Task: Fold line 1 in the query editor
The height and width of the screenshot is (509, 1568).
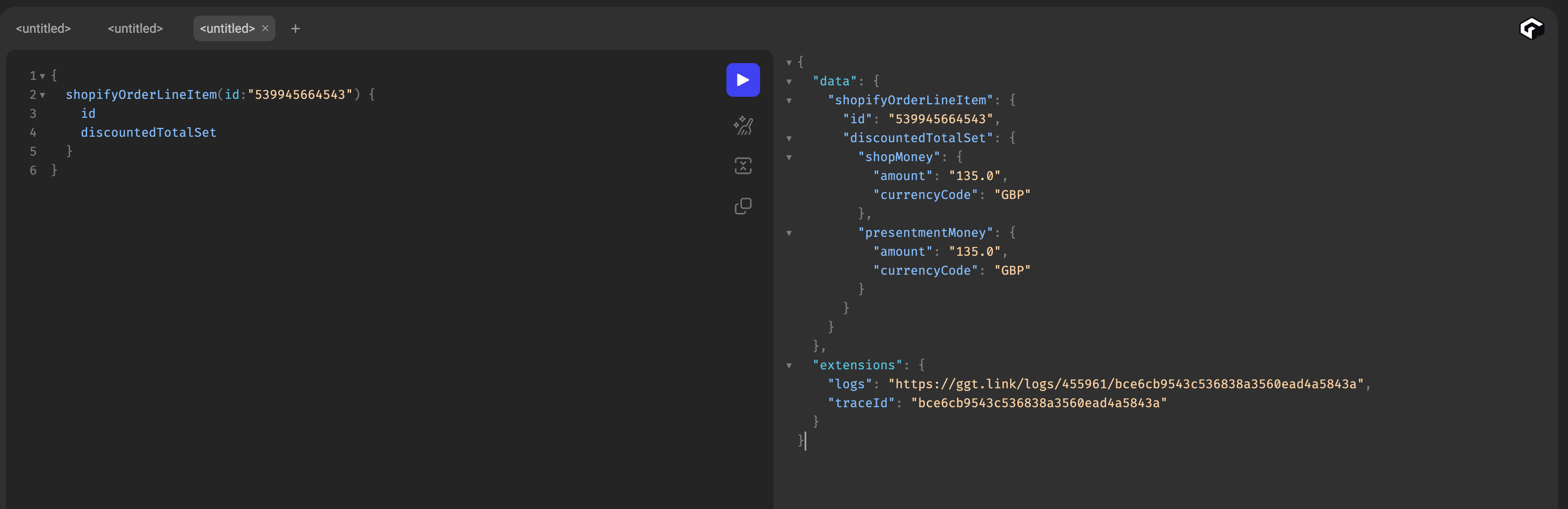Action: pos(42,76)
